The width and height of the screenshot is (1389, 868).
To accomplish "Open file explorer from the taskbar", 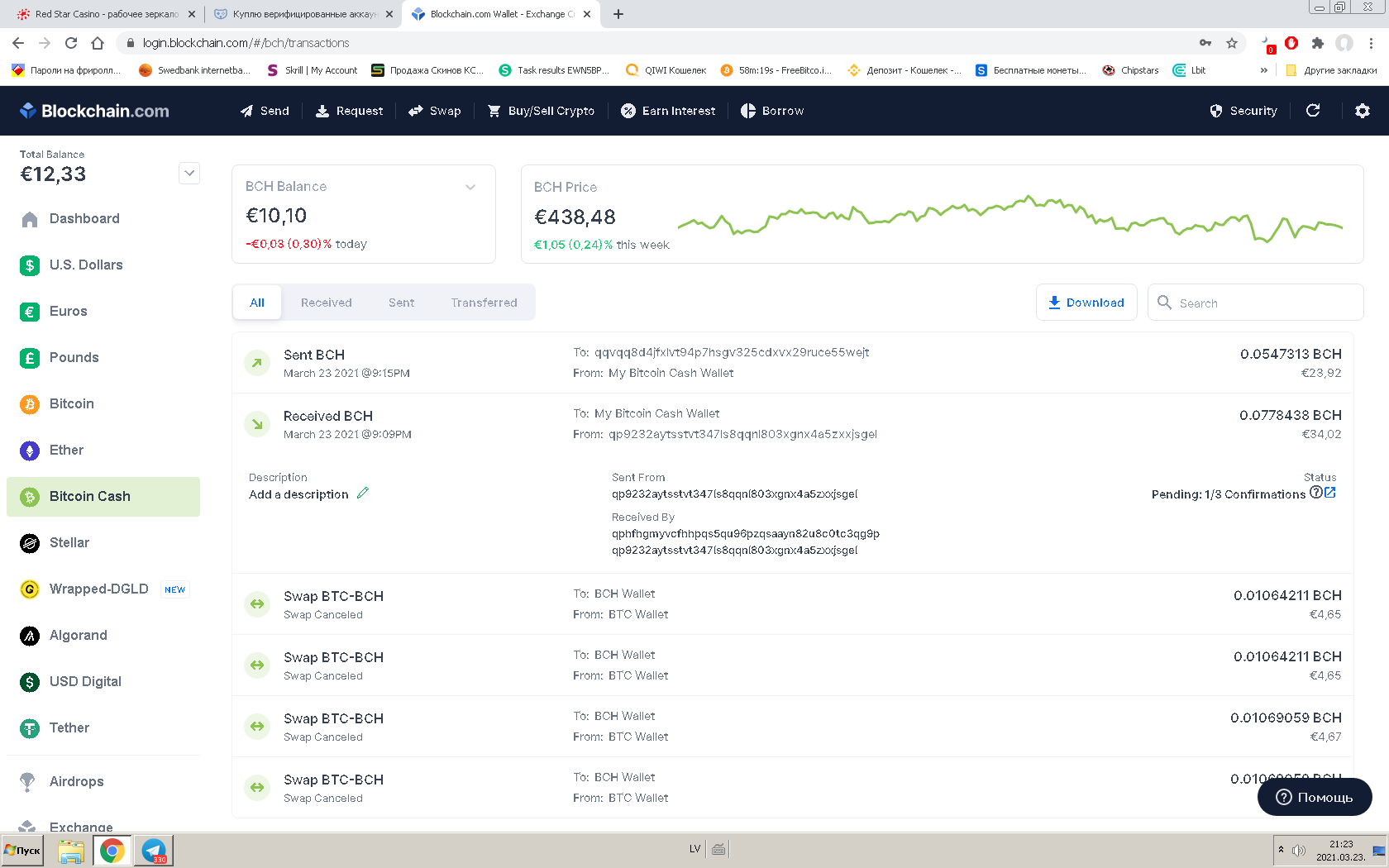I will [x=71, y=851].
